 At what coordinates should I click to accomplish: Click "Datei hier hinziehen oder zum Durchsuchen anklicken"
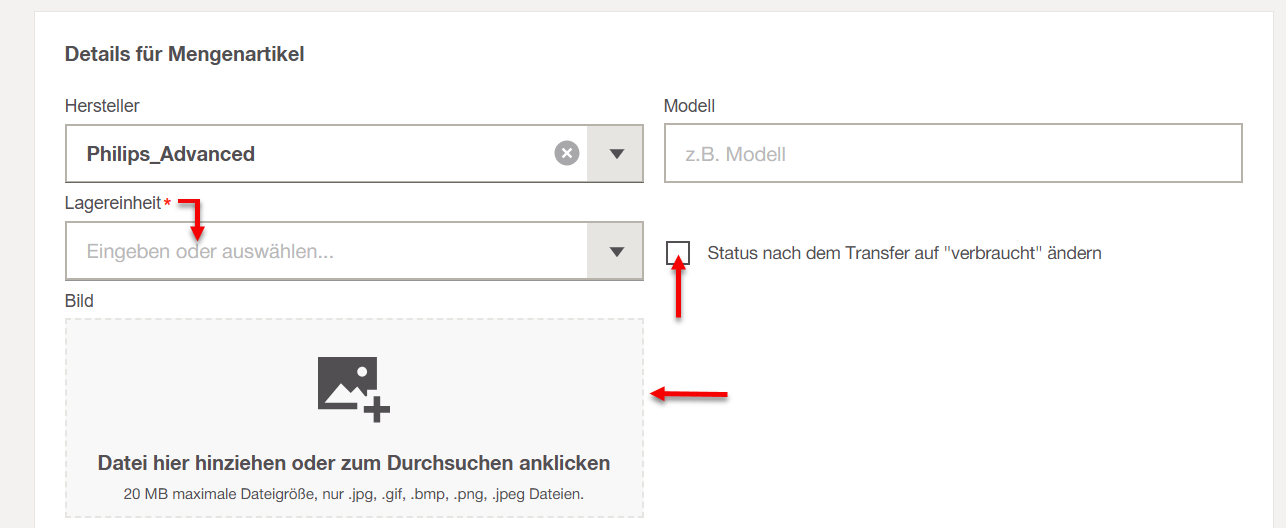pos(354,463)
